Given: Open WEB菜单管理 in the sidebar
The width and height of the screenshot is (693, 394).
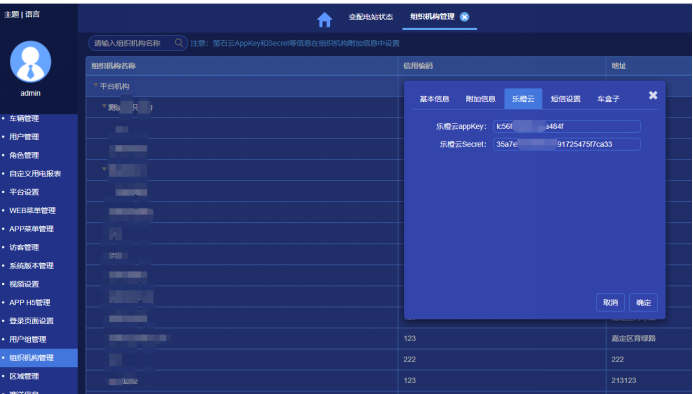Looking at the screenshot, I should [x=33, y=211].
